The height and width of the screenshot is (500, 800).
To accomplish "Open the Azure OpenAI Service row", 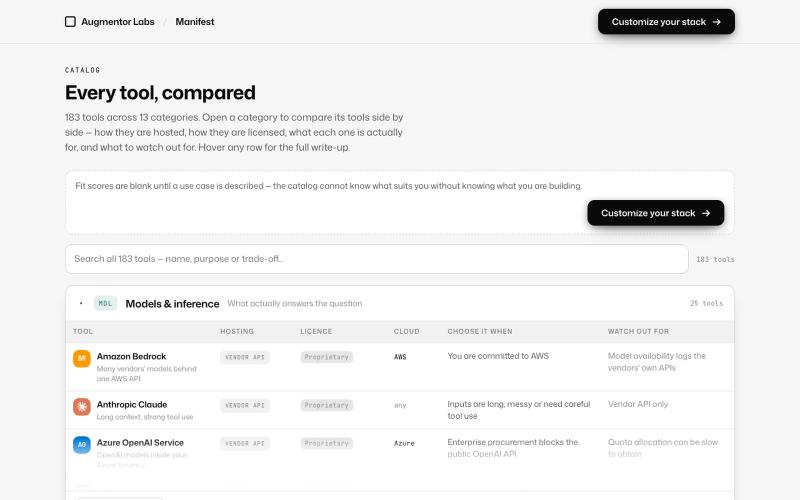I will (400, 453).
